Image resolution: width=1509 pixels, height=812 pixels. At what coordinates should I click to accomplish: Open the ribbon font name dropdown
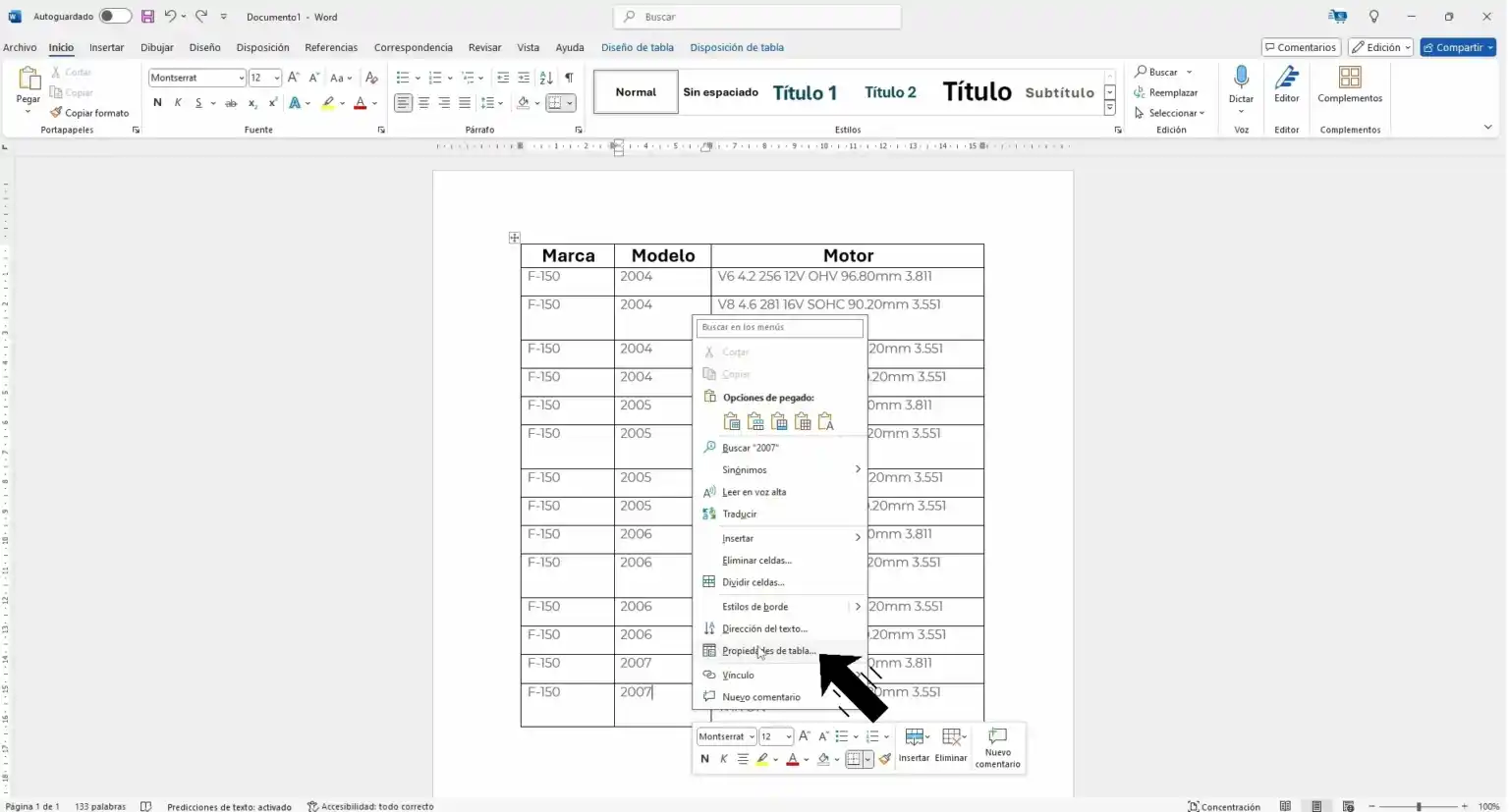(x=242, y=78)
